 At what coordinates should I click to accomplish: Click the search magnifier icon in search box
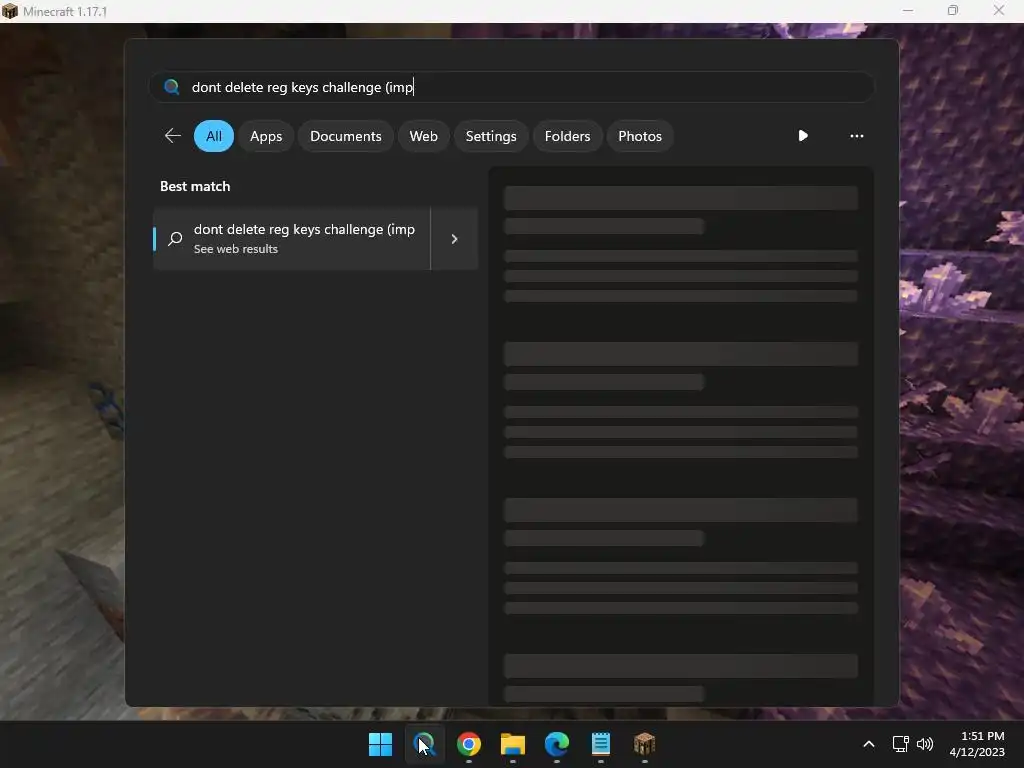pos(172,87)
